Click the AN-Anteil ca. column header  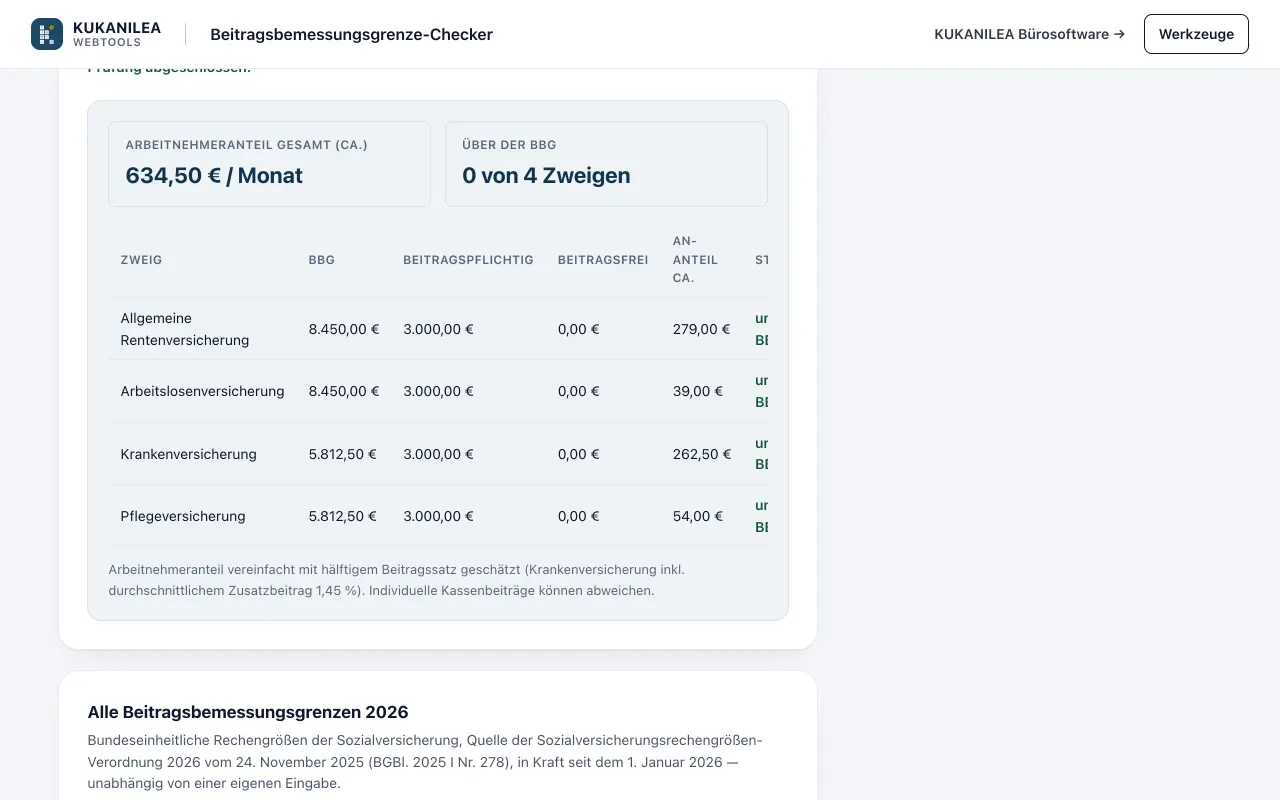(695, 260)
